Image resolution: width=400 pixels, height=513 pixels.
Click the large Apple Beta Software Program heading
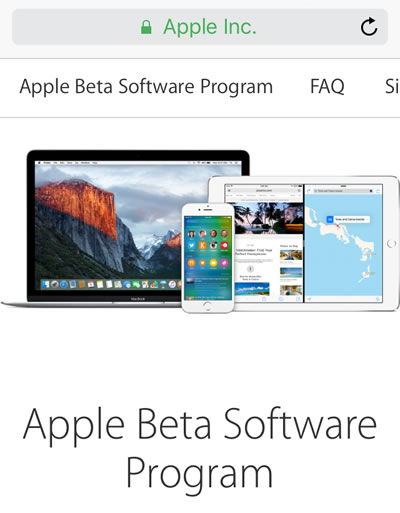click(x=200, y=448)
